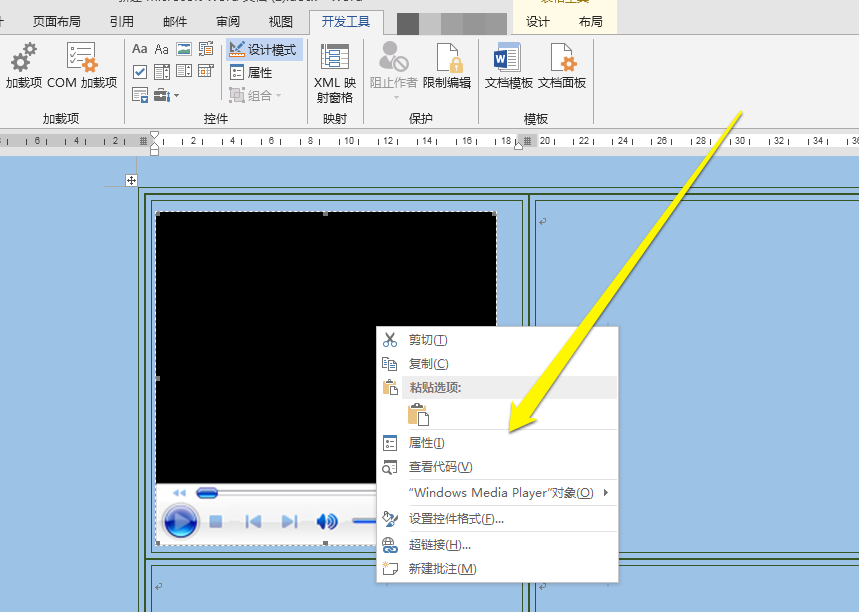The image size is (859, 612).
Task: Insert a rich text content control
Action: coord(140,49)
